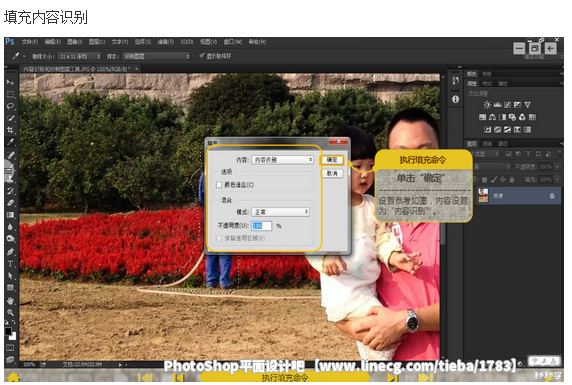Open the Info panel icon
Screen dimensions: 572x385
[456, 99]
